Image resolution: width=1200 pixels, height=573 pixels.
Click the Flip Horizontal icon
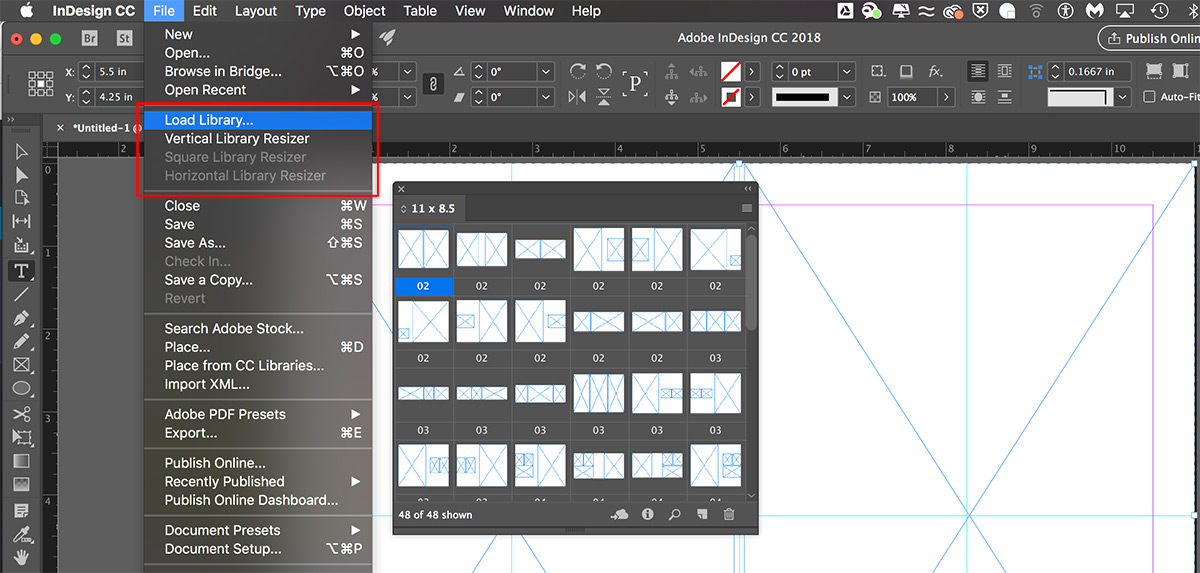(577, 97)
